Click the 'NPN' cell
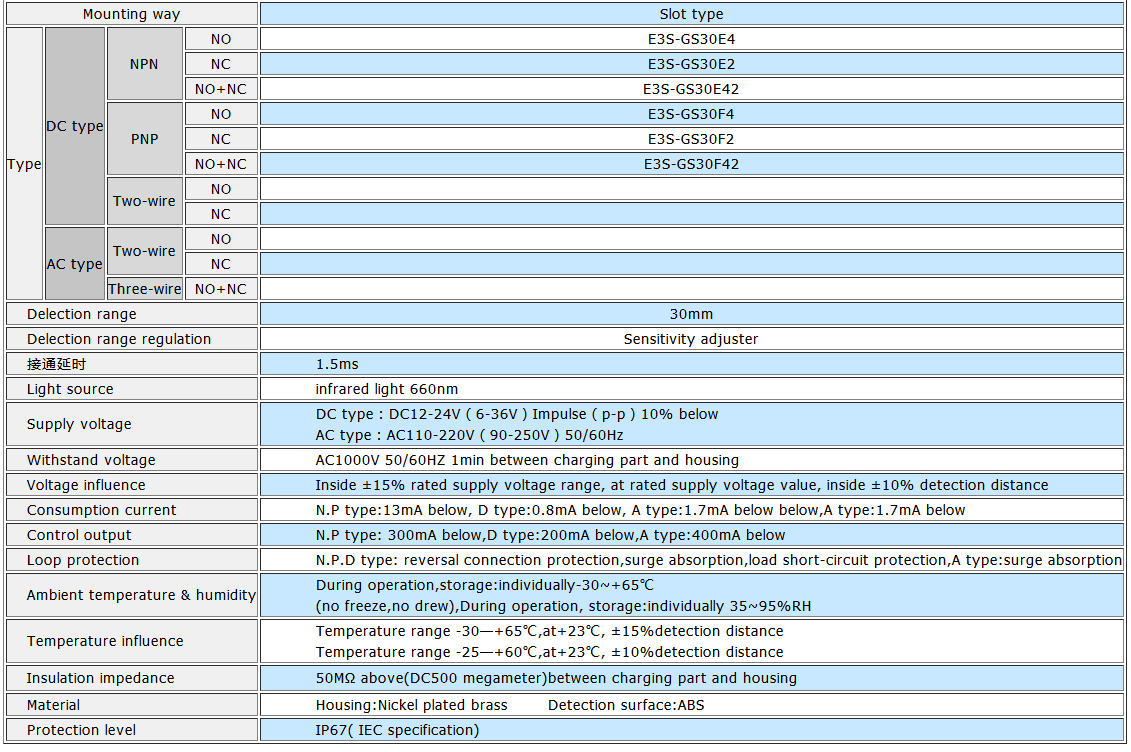This screenshot has height=752, width=1131. pyautogui.click(x=144, y=64)
